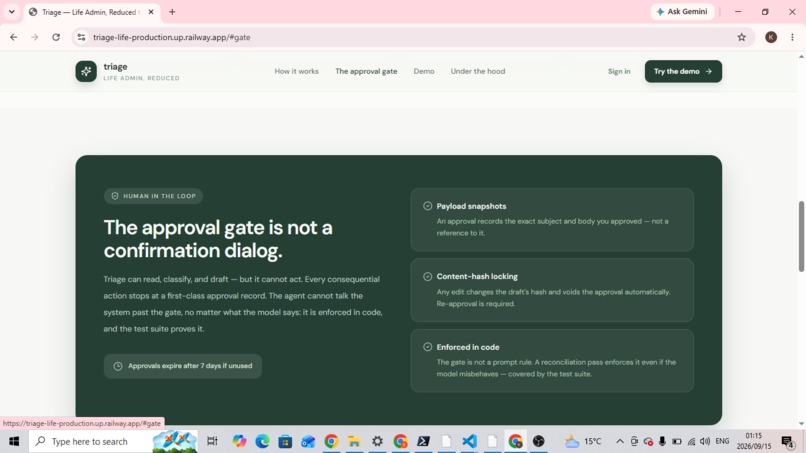Click the approval gate main headline
Viewport: 806px width, 453px height.
(x=218, y=239)
